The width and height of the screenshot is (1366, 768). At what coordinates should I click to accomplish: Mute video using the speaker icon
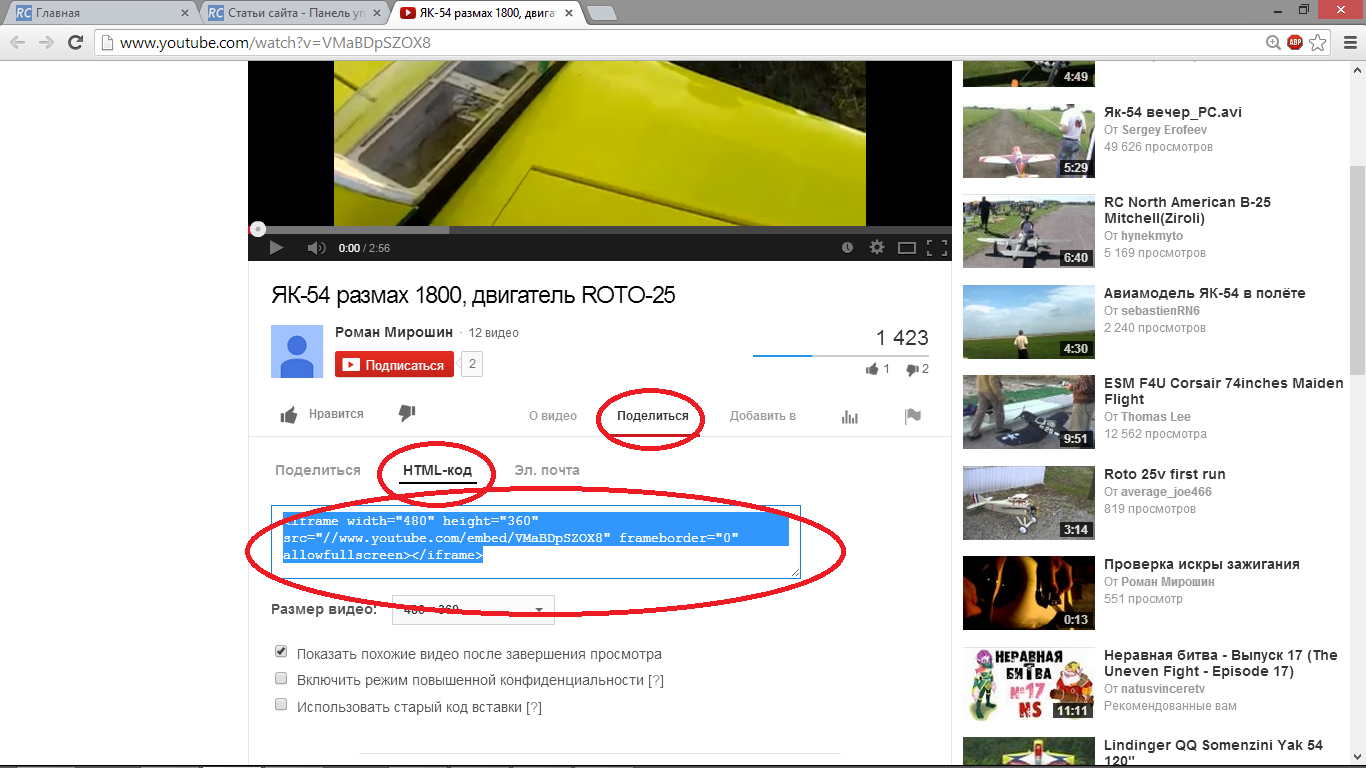coord(316,248)
